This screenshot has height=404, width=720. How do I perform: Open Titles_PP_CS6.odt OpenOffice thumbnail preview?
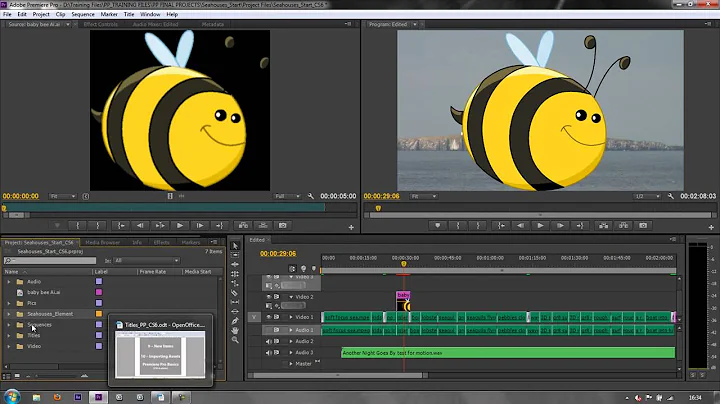tap(160, 355)
